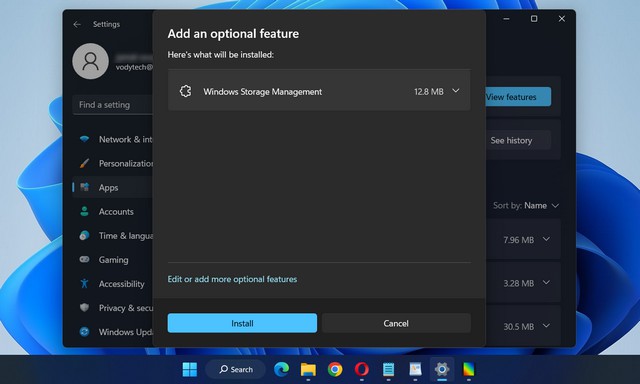Close the Settings window

point(562,19)
